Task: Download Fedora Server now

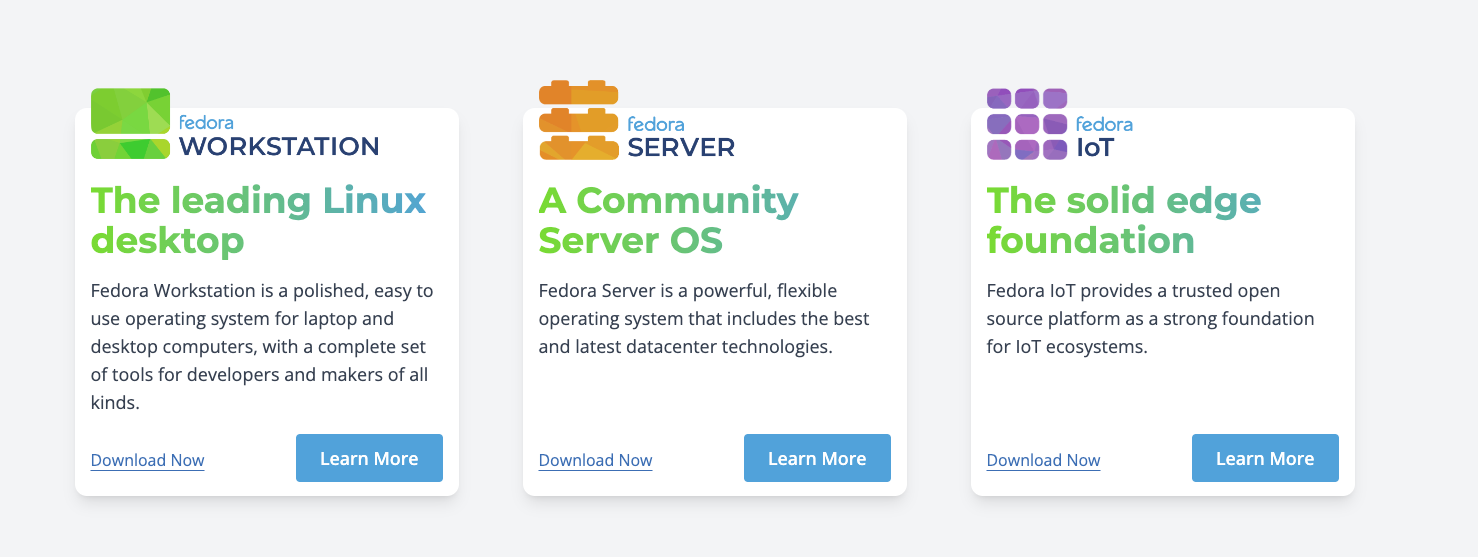Action: click(596, 460)
